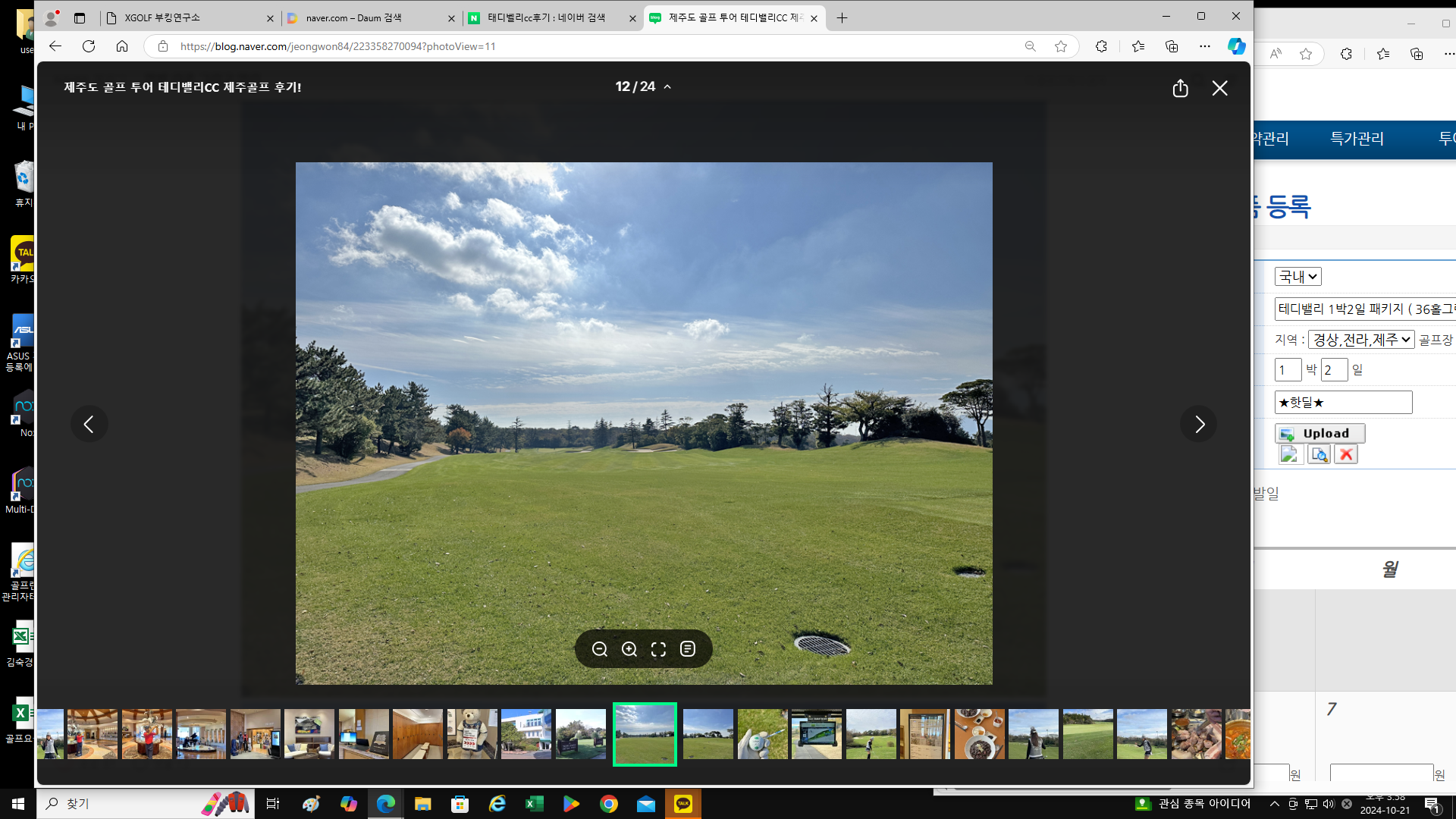This screenshot has width=1456, height=819.
Task: Open Chrome from taskbar
Action: pyautogui.click(x=609, y=804)
